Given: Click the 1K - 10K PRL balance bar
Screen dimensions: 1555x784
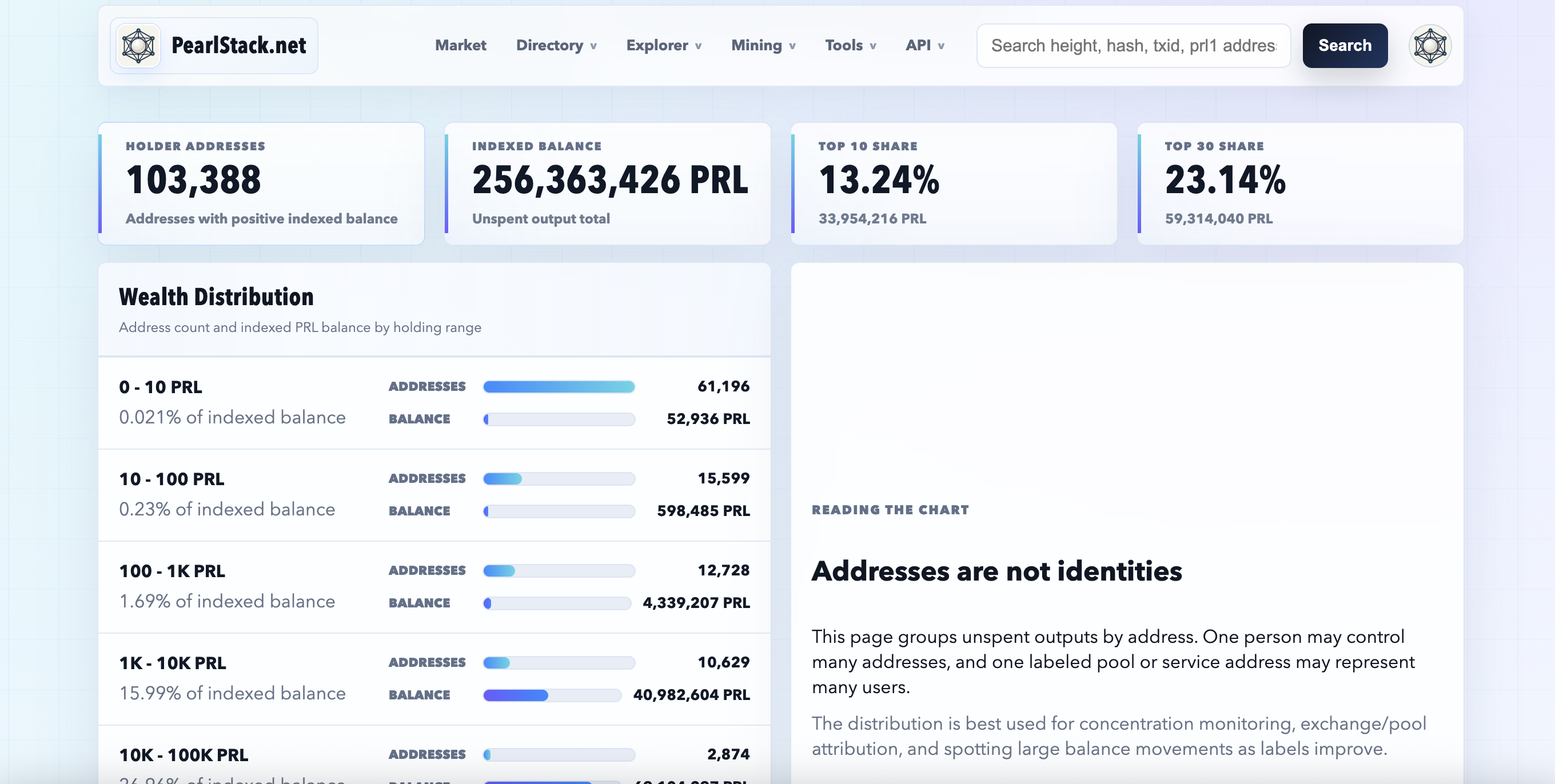Looking at the screenshot, I should tap(552, 695).
